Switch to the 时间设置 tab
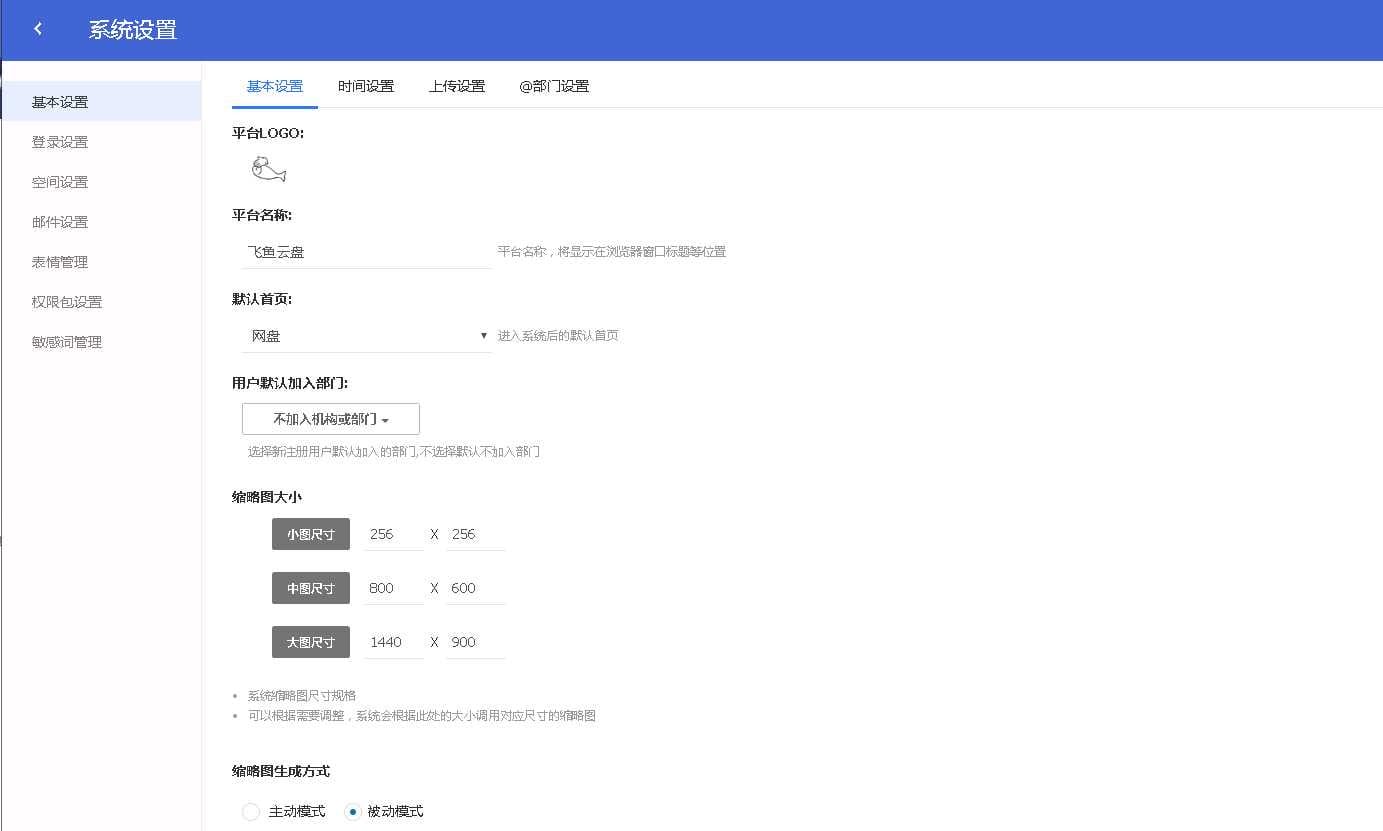 (x=366, y=86)
